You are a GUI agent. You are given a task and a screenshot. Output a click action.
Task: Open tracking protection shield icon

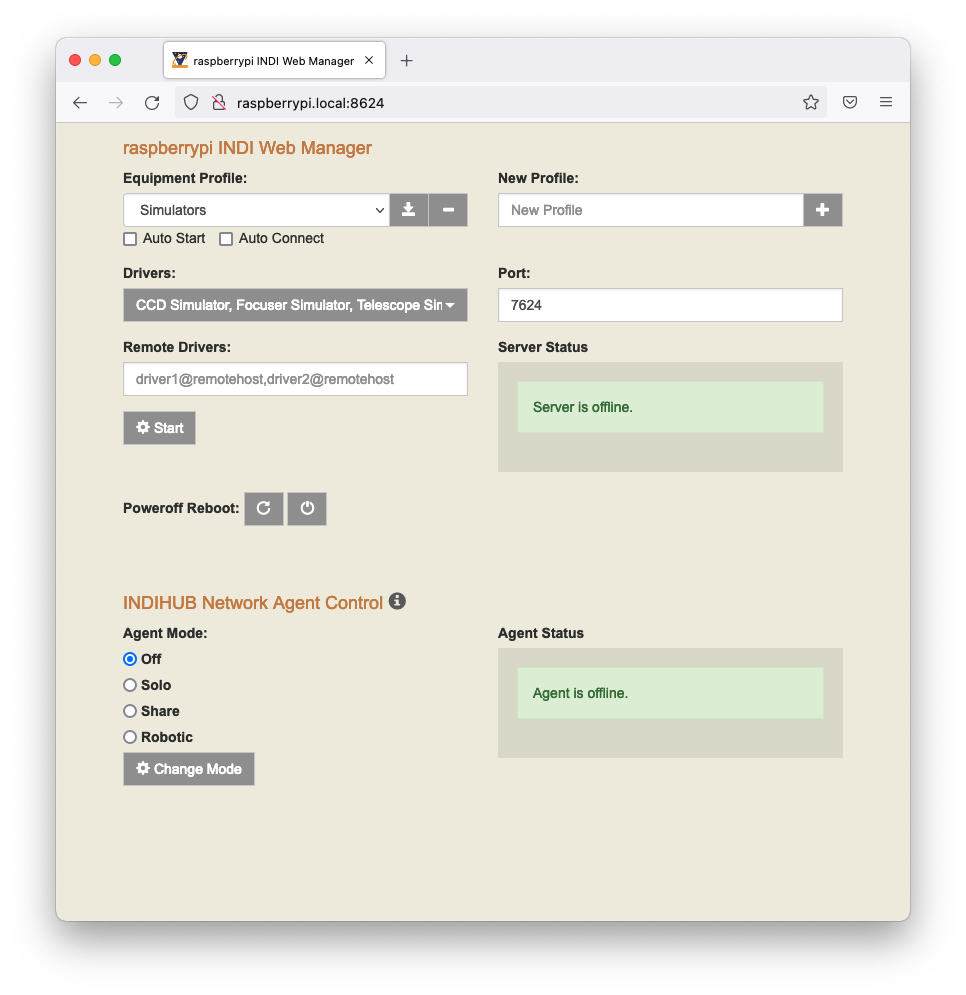tap(191, 103)
